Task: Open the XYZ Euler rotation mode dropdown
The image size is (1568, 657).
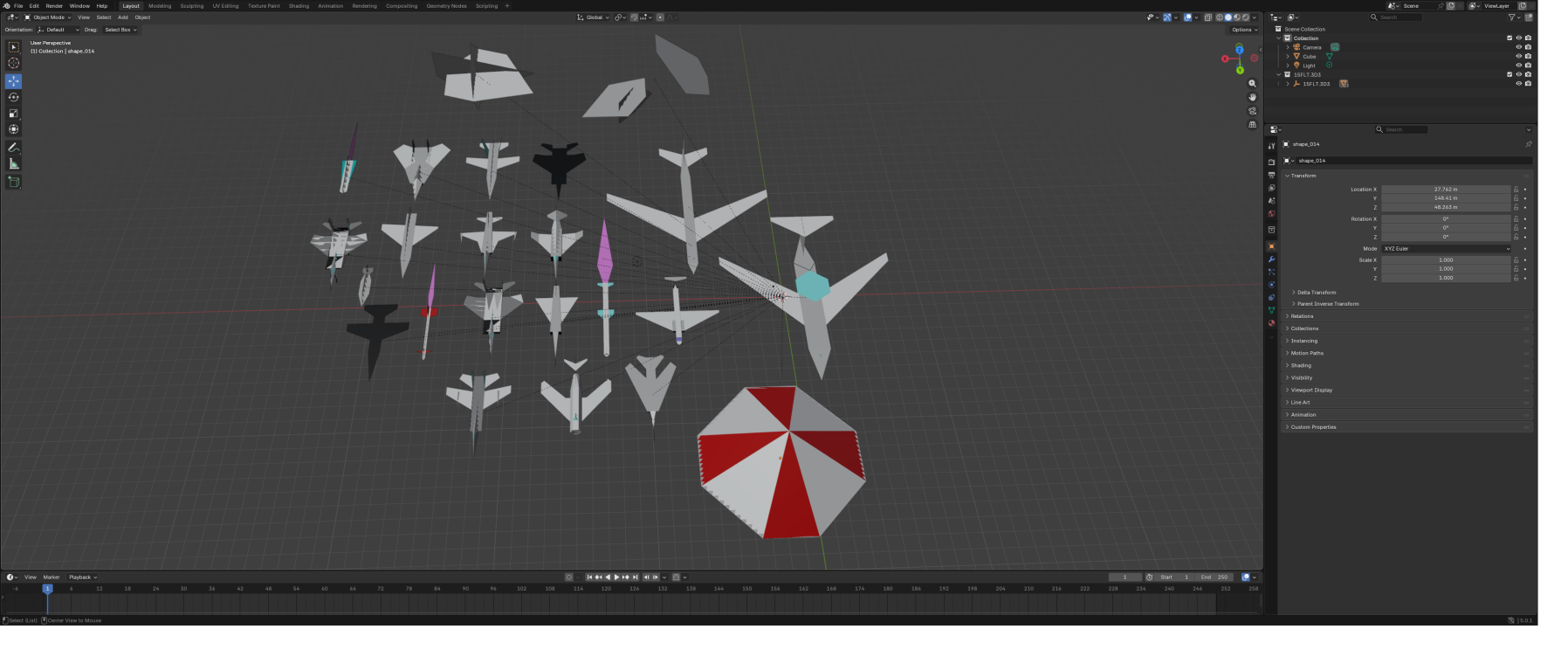Action: 1446,249
